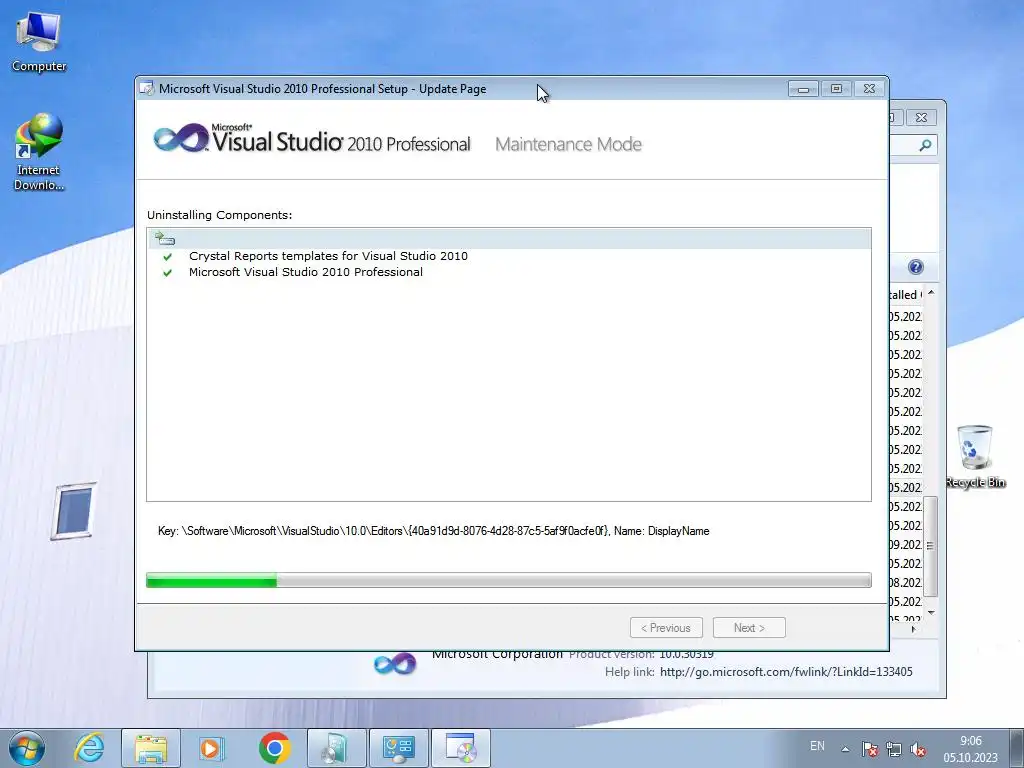Screen dimensions: 1024x768
Task: Close the Visual Studio Setup window
Action: pos(869,89)
